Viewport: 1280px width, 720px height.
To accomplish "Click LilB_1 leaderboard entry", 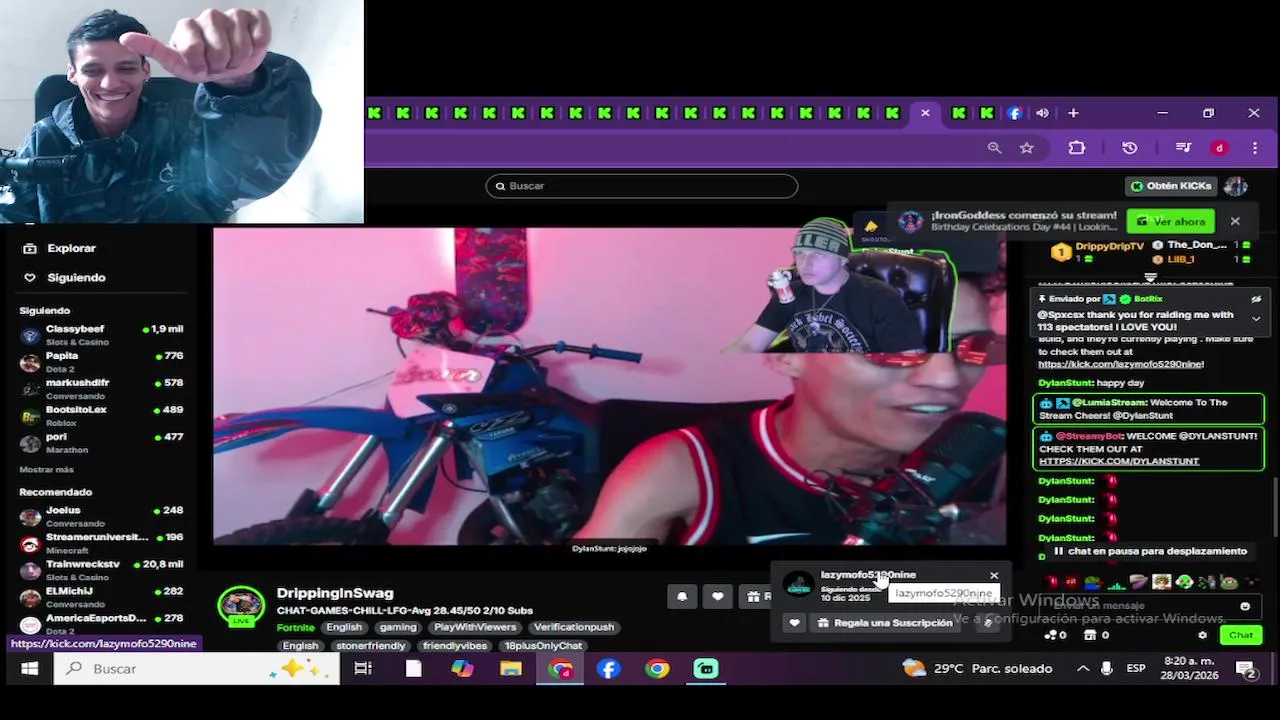I will pyautogui.click(x=1180, y=259).
